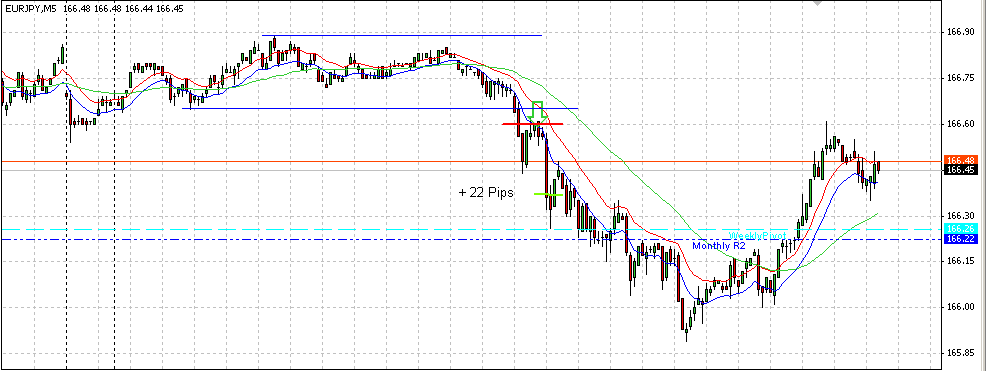Click the chart shift triangle at top right
The width and height of the screenshot is (986, 371).
point(817,3)
